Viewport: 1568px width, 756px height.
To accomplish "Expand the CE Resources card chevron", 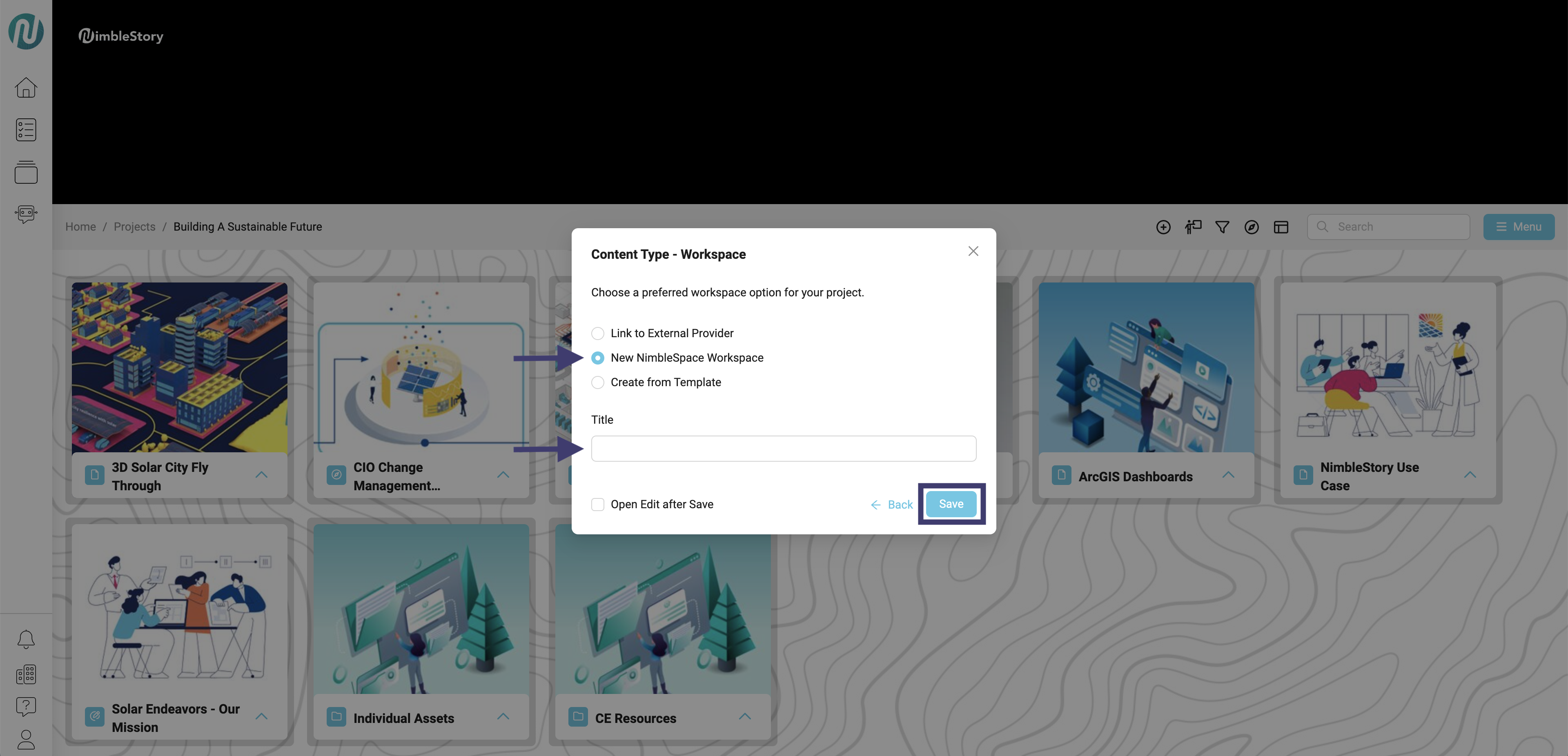I will (x=744, y=716).
